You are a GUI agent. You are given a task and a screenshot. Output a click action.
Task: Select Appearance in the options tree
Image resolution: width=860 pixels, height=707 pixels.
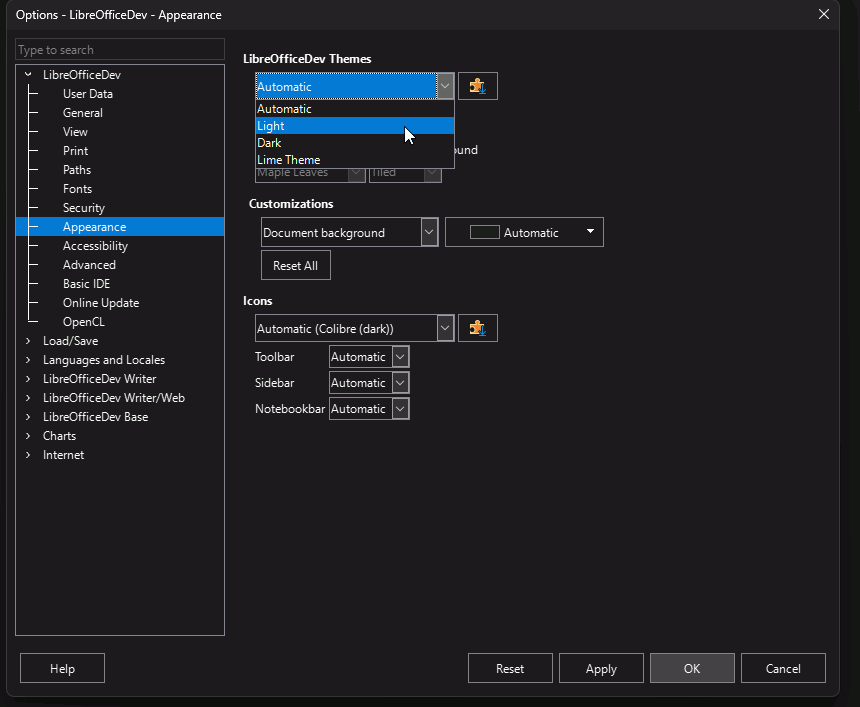[x=120, y=227]
